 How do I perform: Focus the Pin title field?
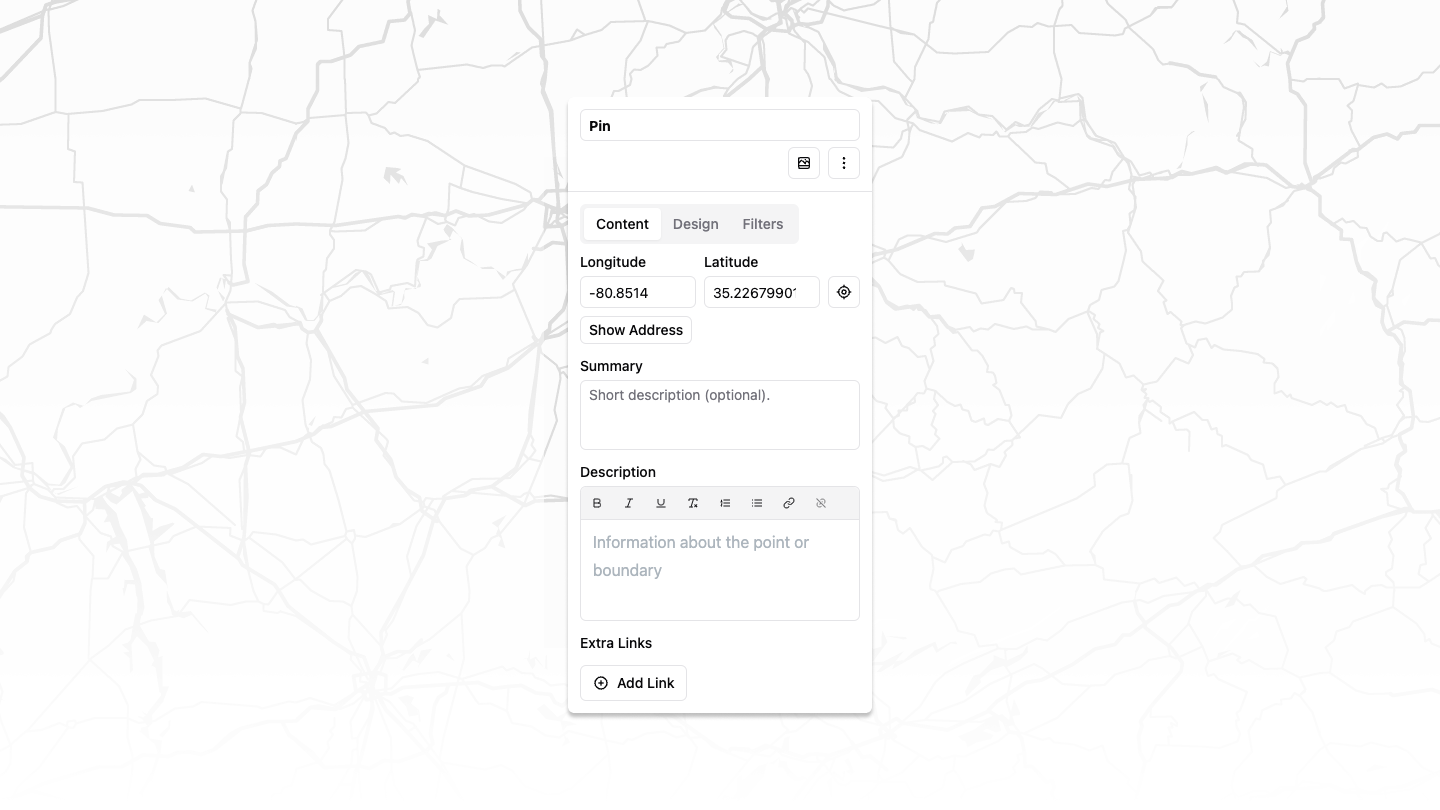(719, 126)
